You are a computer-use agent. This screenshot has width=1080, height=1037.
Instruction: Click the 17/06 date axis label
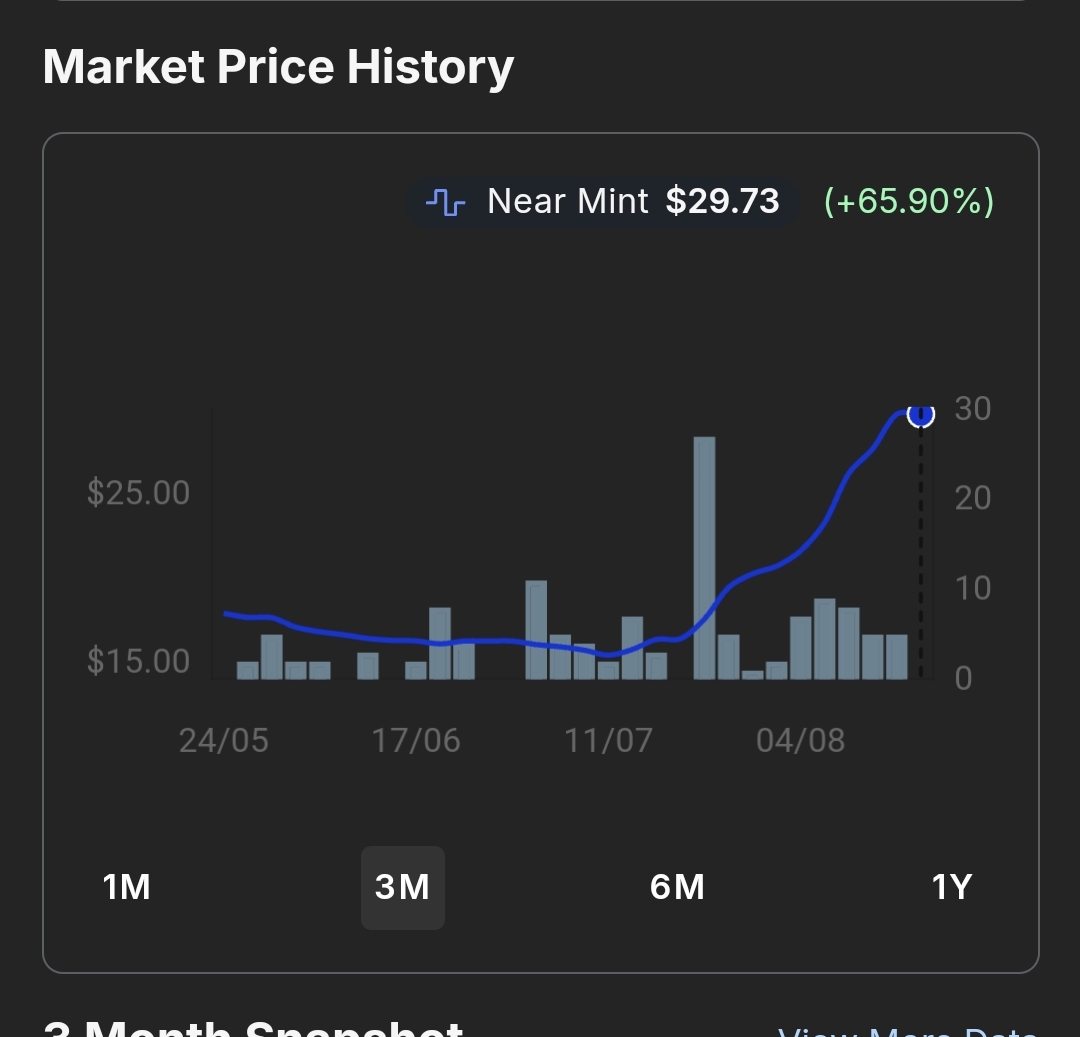click(x=416, y=741)
